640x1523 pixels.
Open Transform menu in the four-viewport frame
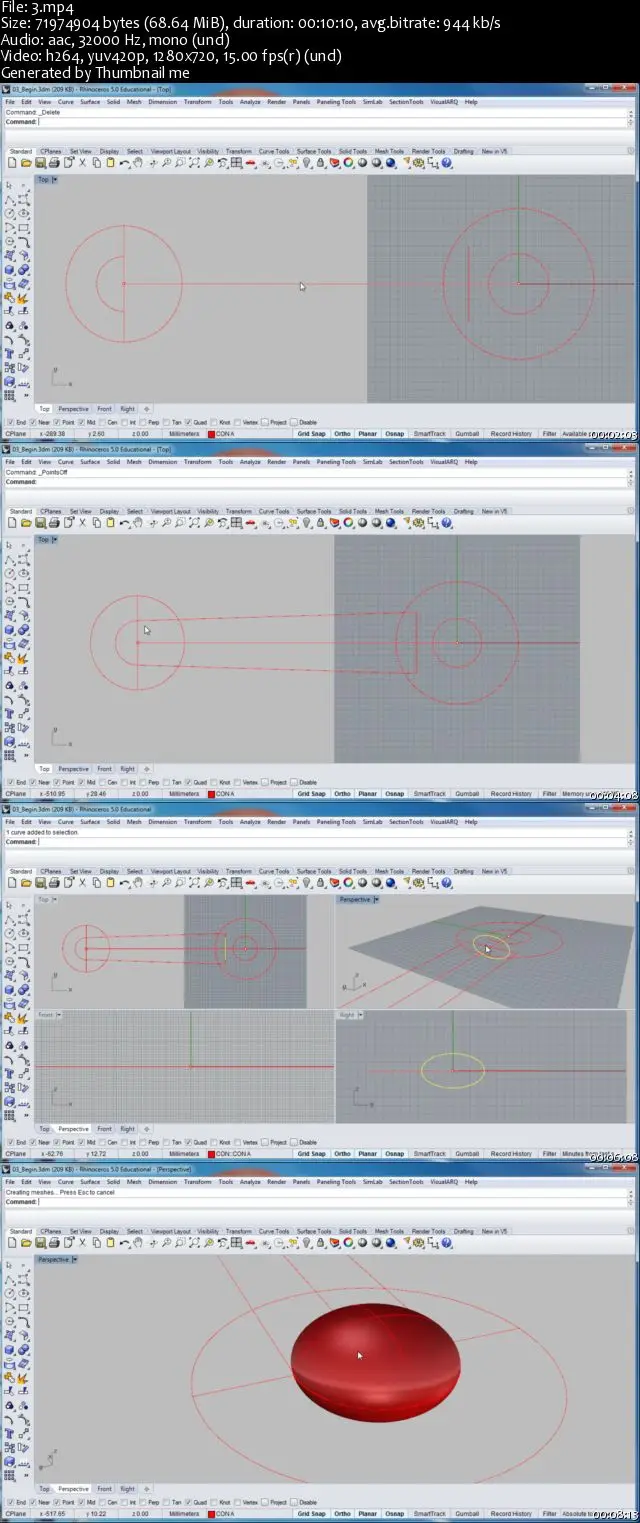(197, 822)
